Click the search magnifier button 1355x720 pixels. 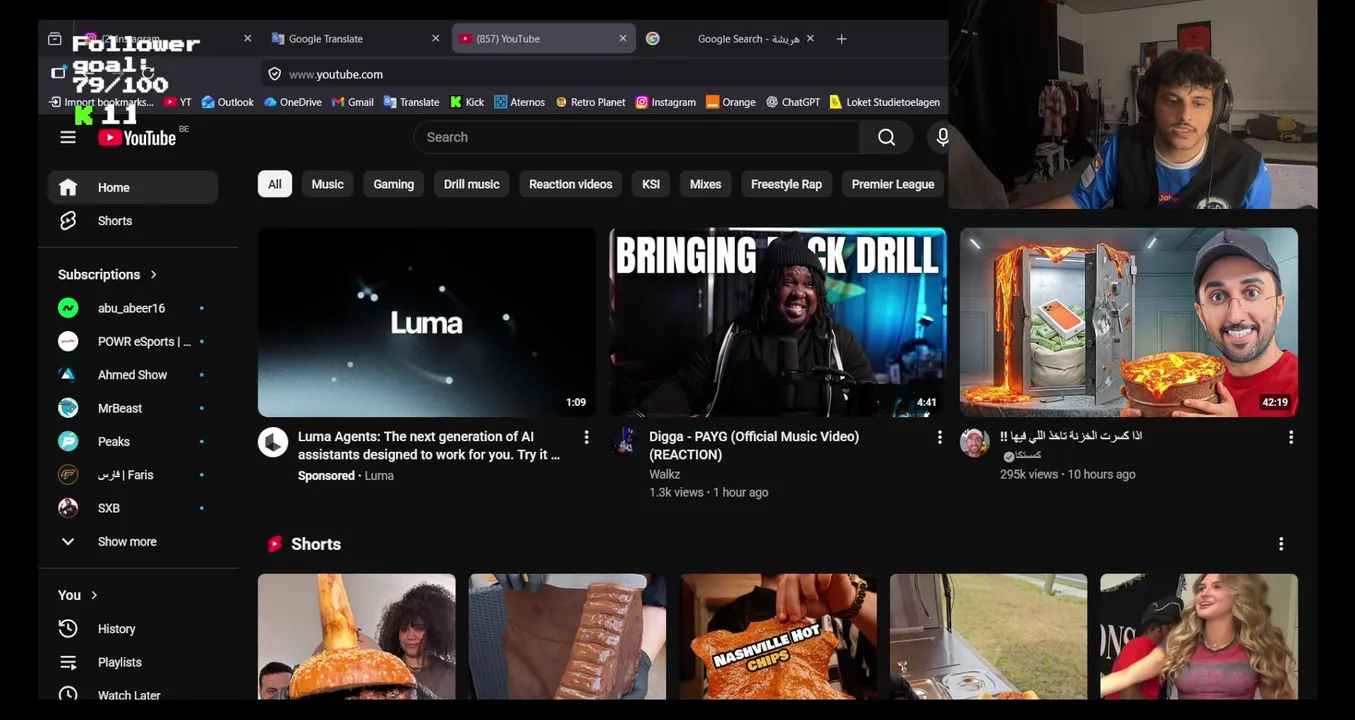pos(887,137)
